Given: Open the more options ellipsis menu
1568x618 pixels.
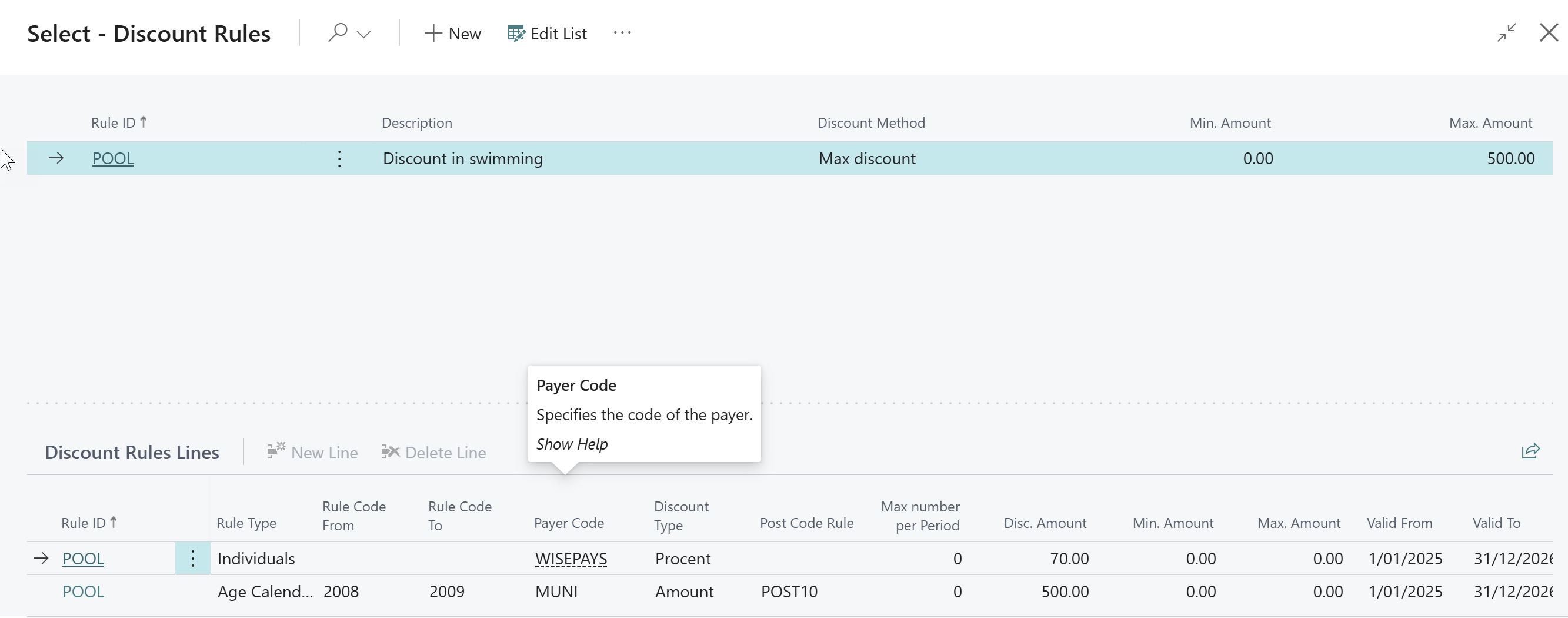Looking at the screenshot, I should pyautogui.click(x=622, y=33).
